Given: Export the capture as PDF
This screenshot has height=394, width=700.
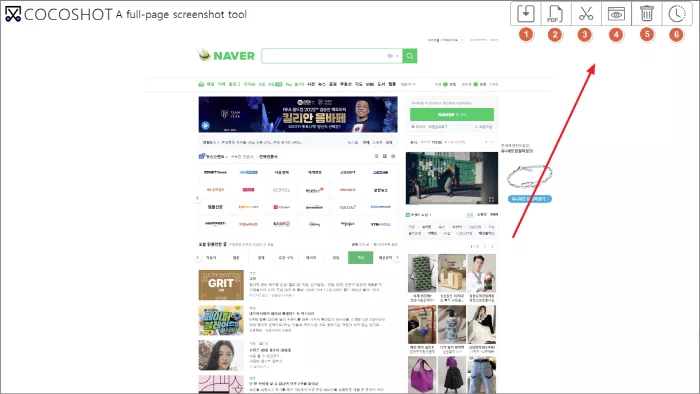Looking at the screenshot, I should pos(555,13).
